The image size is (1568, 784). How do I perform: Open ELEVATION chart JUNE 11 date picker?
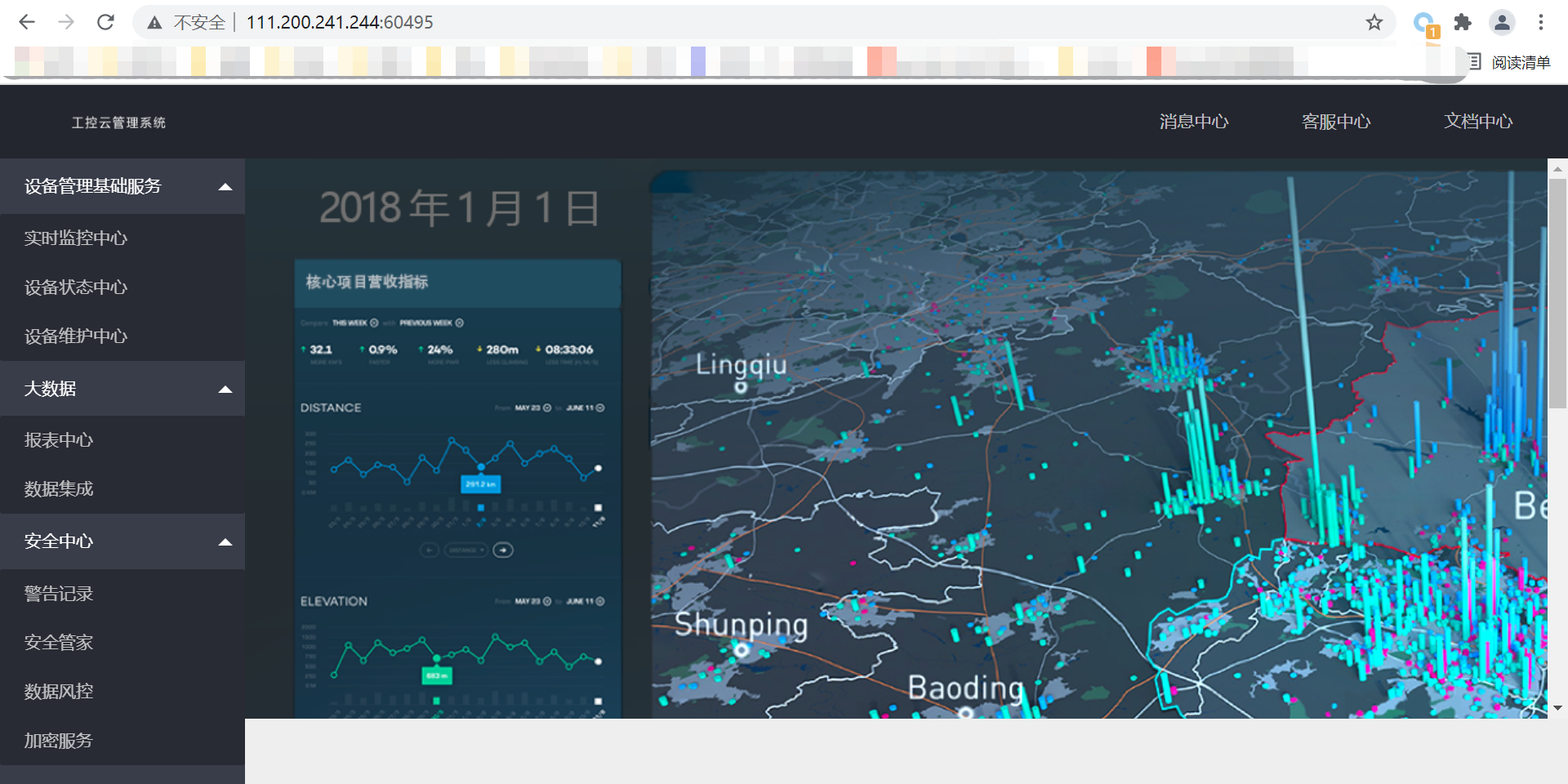pos(585,602)
